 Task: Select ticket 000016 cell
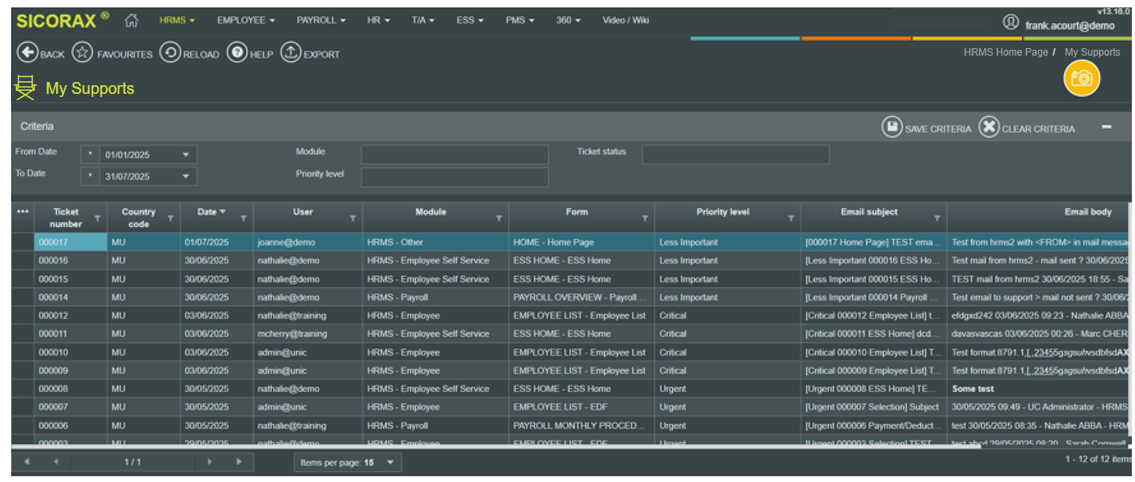(x=70, y=261)
